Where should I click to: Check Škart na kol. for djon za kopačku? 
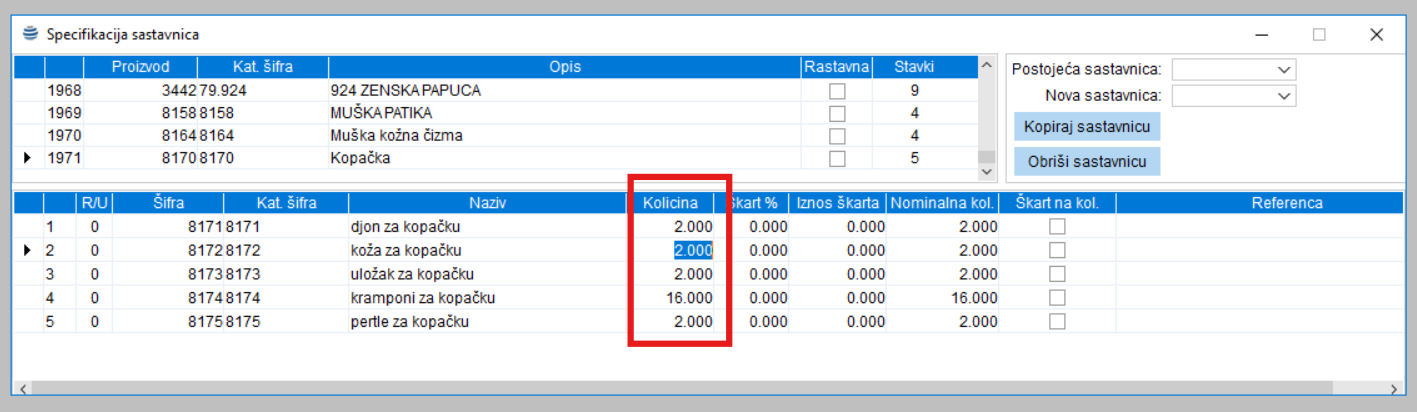[x=1056, y=226]
